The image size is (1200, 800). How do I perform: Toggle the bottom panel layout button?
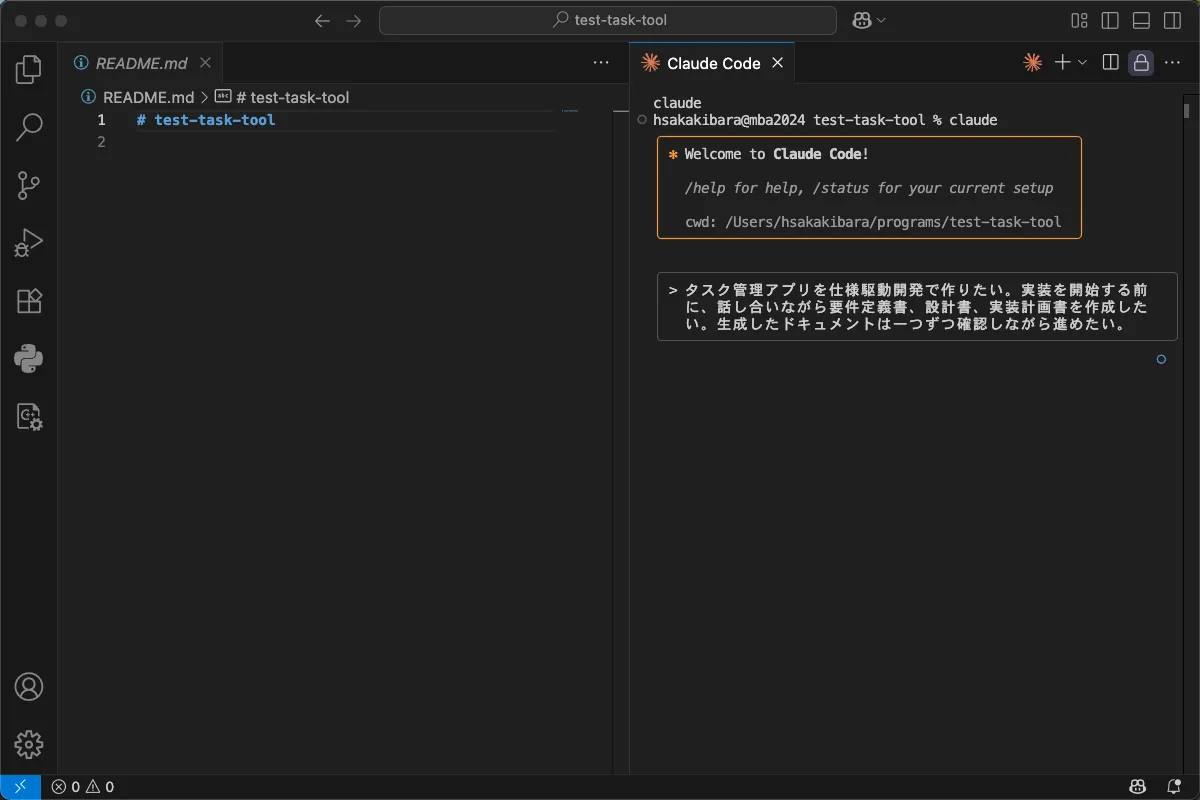1141,21
